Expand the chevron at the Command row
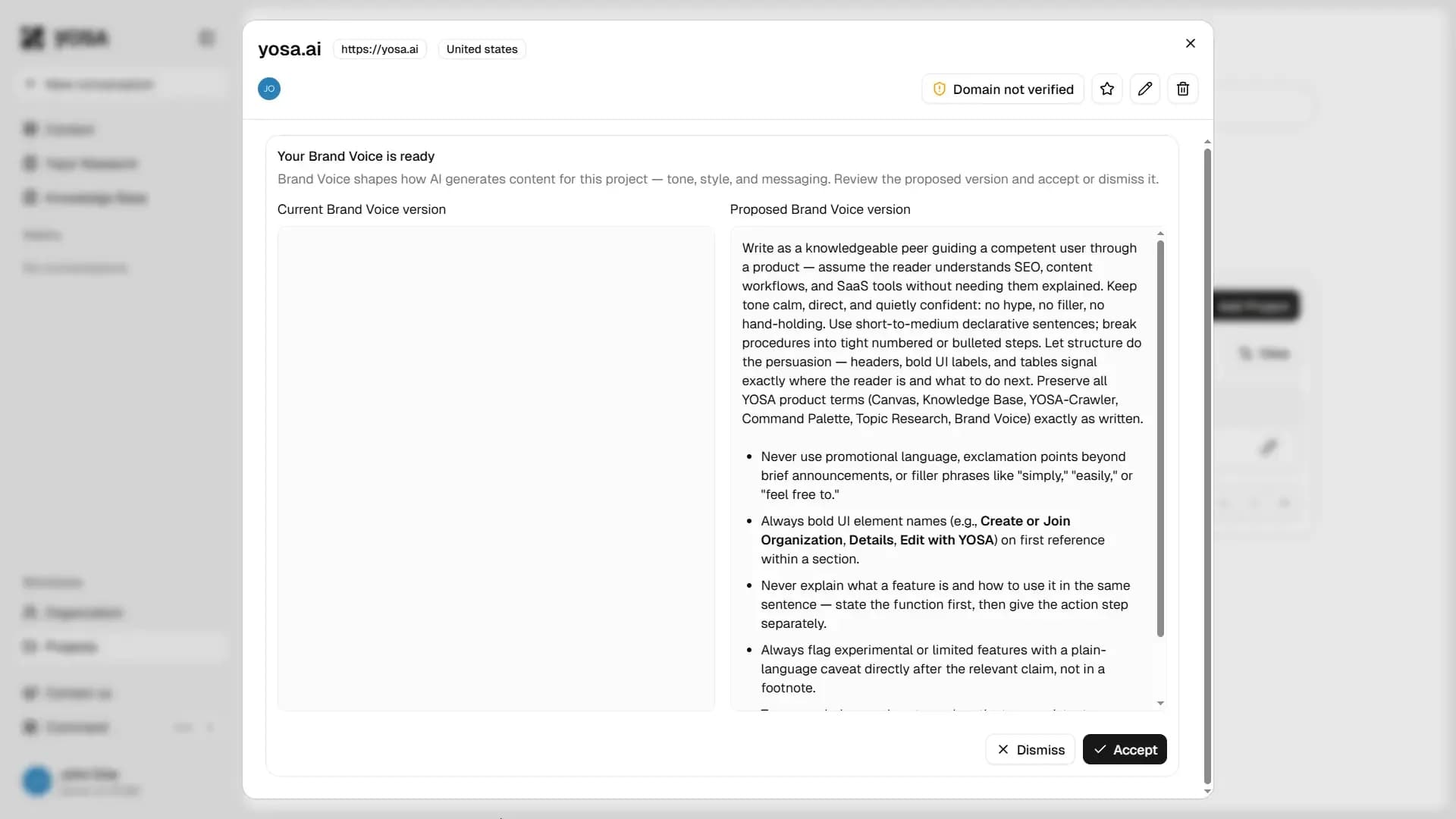 pyautogui.click(x=211, y=727)
